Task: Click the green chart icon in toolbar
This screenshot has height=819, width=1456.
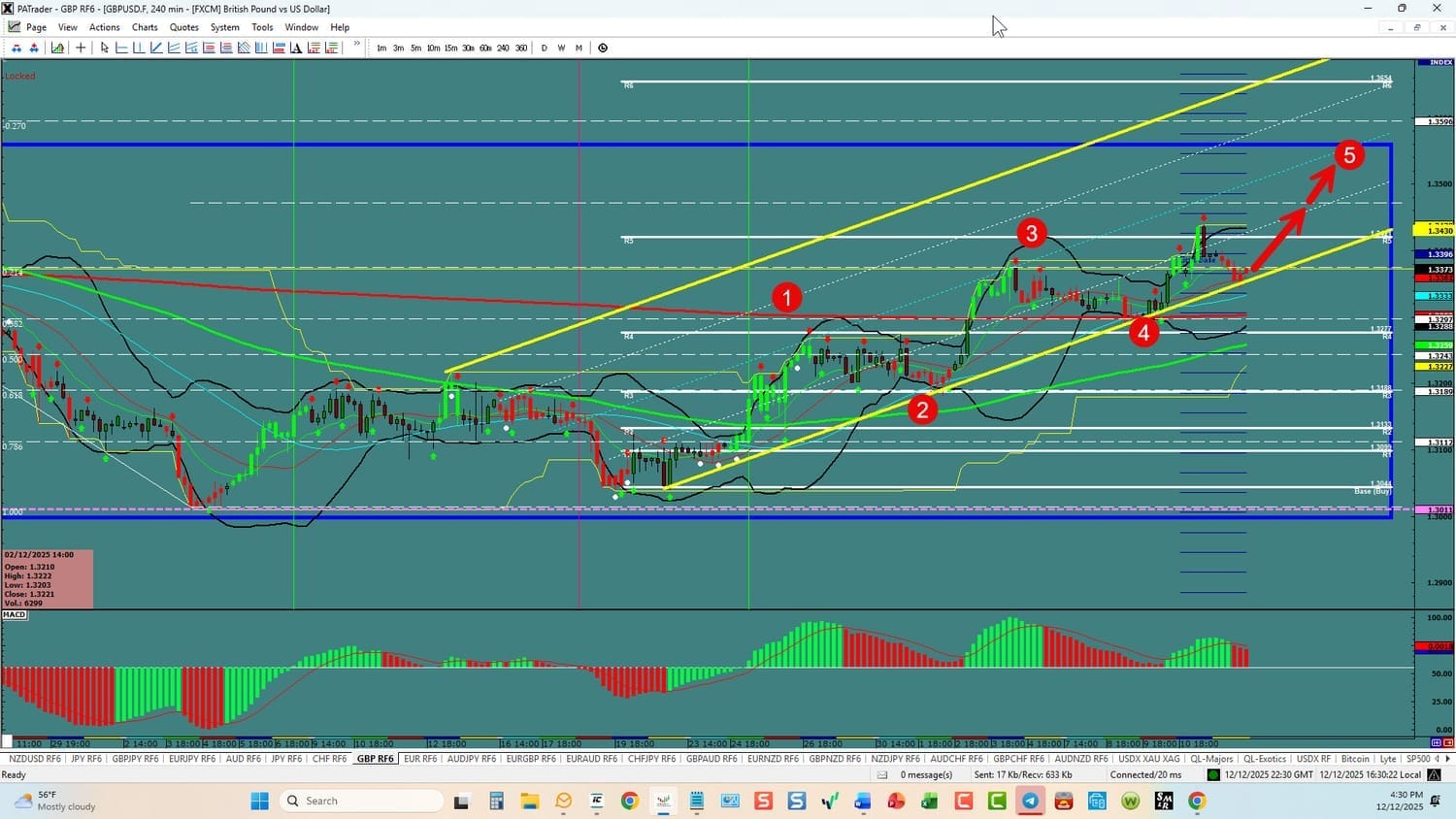Action: click(58, 48)
